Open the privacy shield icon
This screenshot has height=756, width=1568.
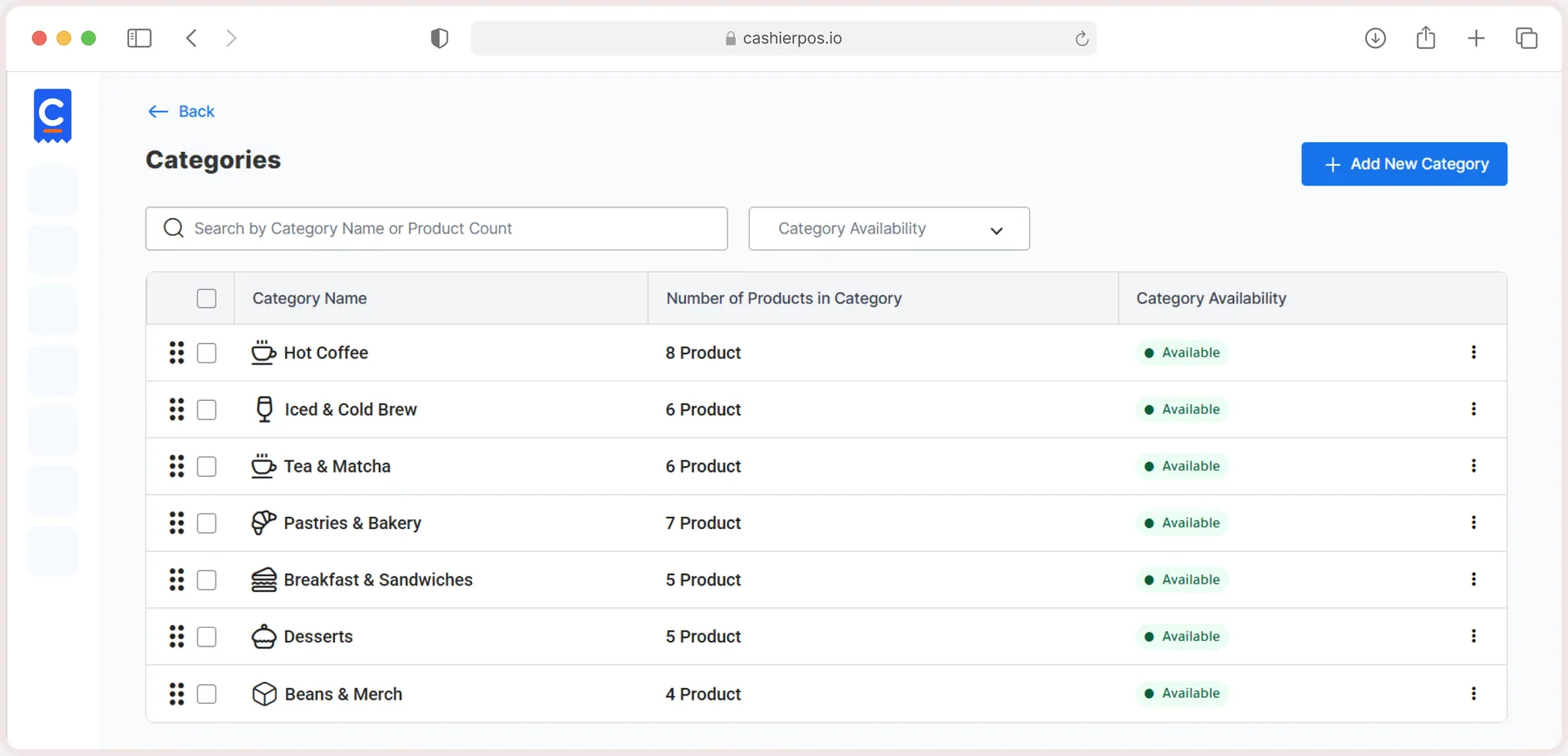(x=439, y=38)
